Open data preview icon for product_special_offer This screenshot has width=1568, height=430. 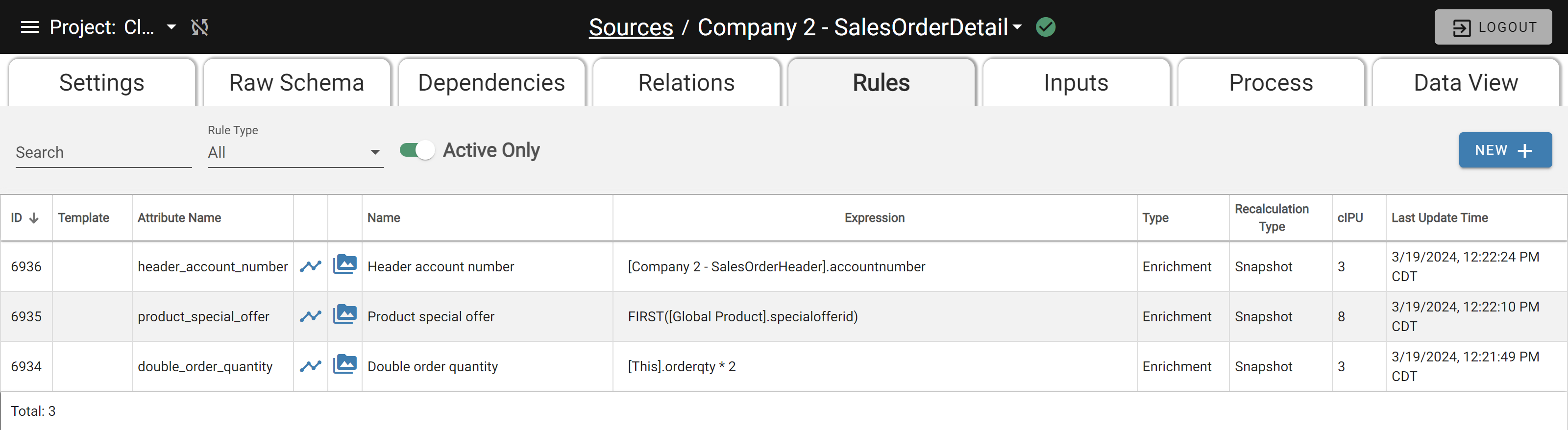[x=344, y=314]
